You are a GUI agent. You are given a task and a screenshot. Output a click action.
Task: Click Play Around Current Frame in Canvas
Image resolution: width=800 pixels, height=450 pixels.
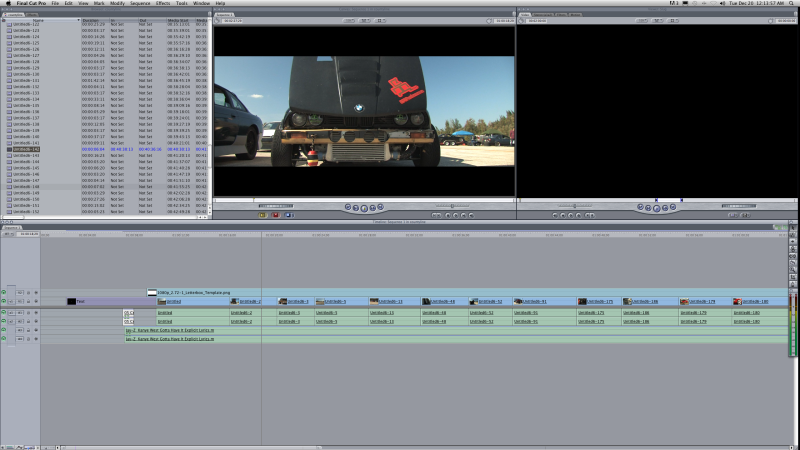[372, 208]
